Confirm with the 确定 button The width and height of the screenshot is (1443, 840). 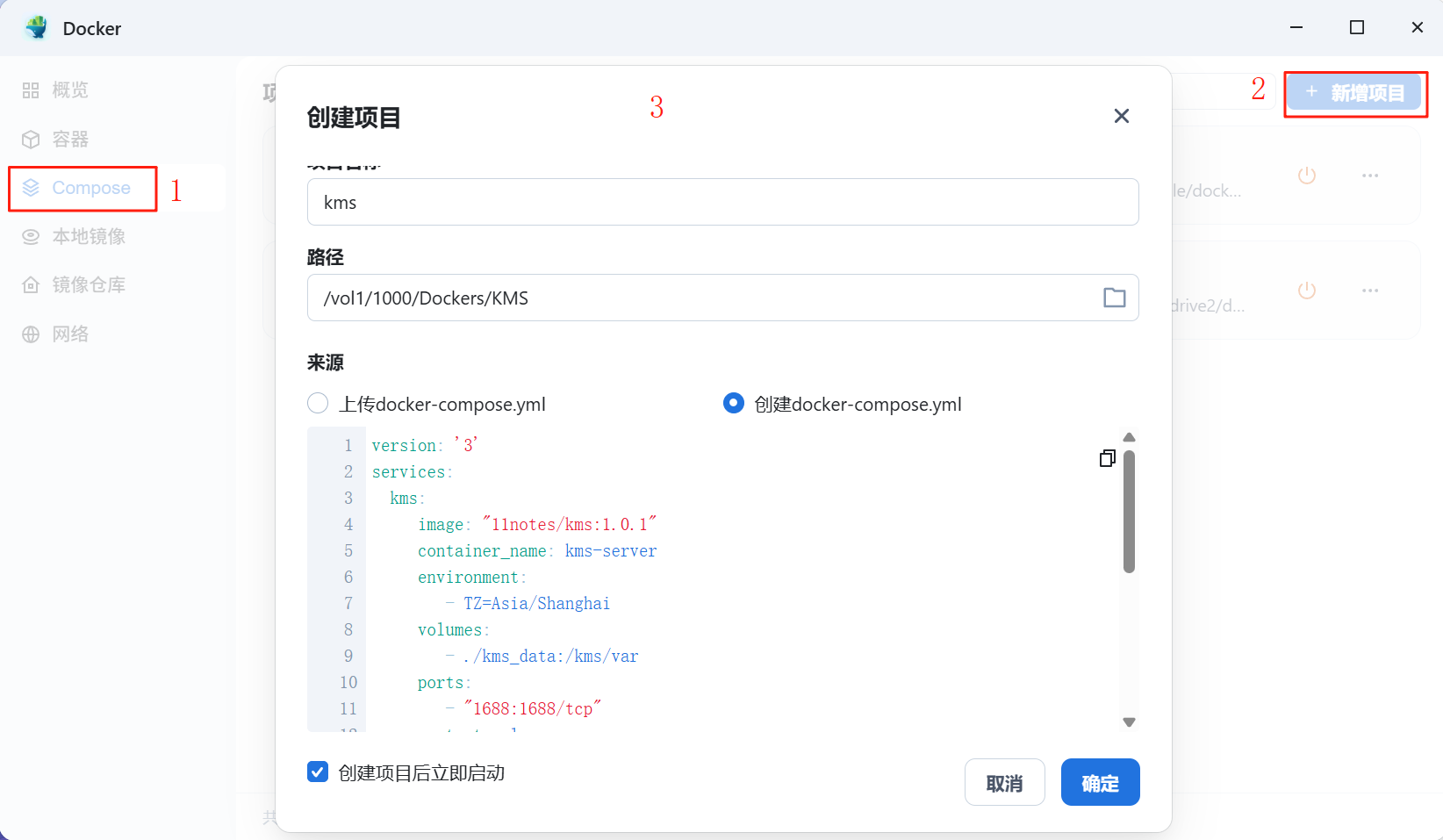[1100, 782]
